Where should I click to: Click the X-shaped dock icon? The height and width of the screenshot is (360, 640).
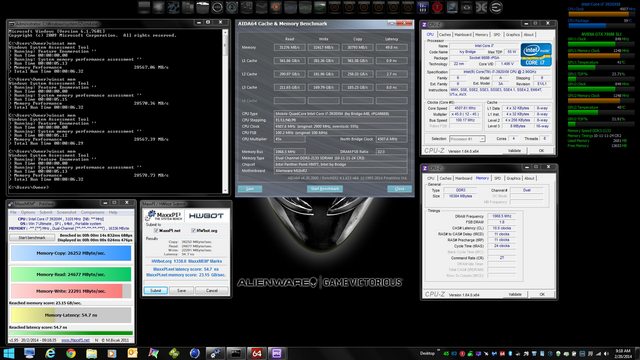pos(481,7)
